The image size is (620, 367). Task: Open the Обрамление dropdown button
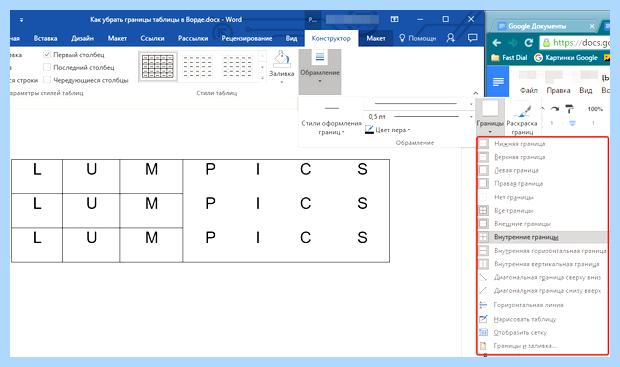[x=320, y=72]
